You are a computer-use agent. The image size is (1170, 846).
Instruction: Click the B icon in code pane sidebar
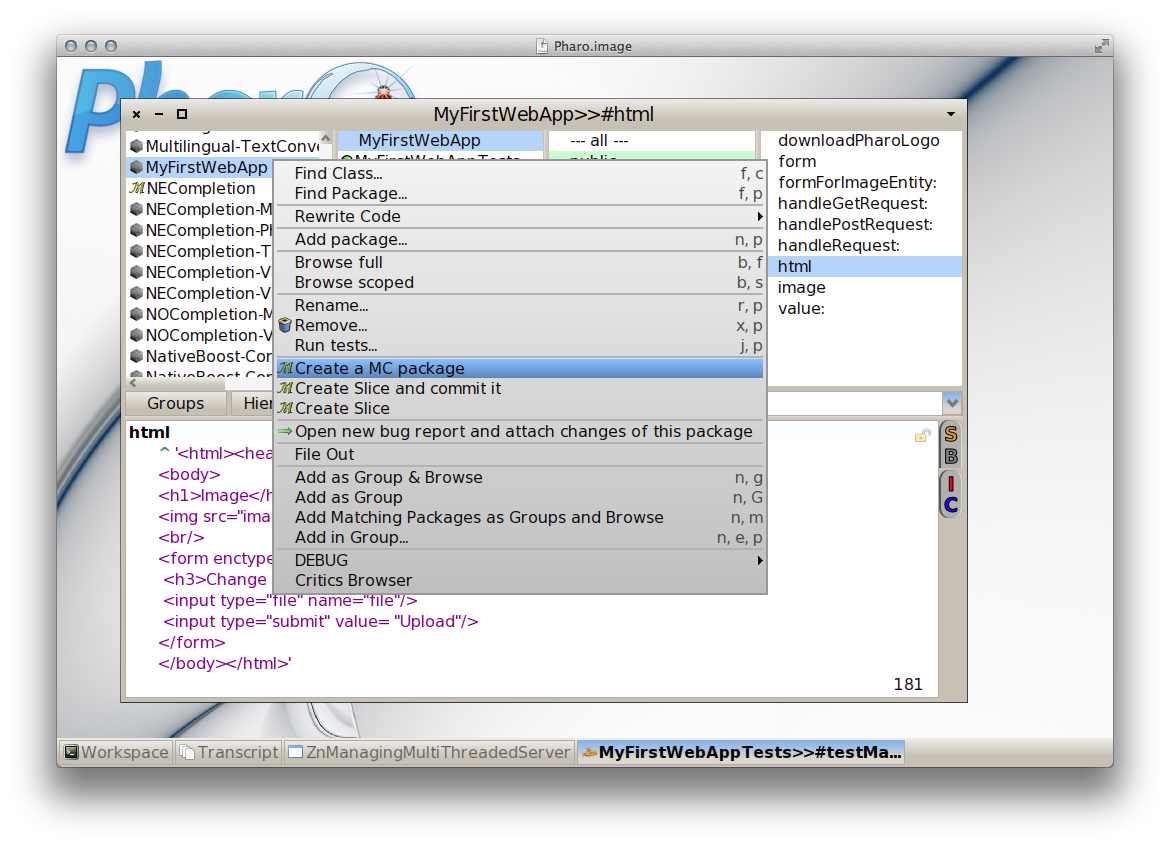point(951,457)
